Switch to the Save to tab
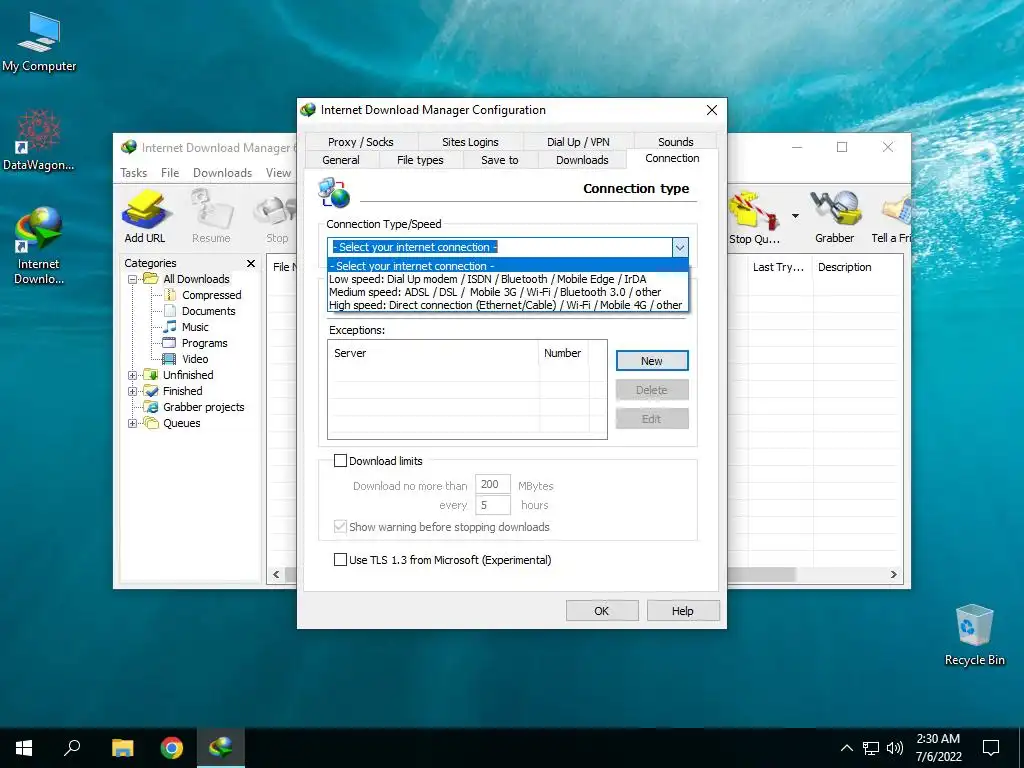The width and height of the screenshot is (1024, 768). tap(500, 160)
